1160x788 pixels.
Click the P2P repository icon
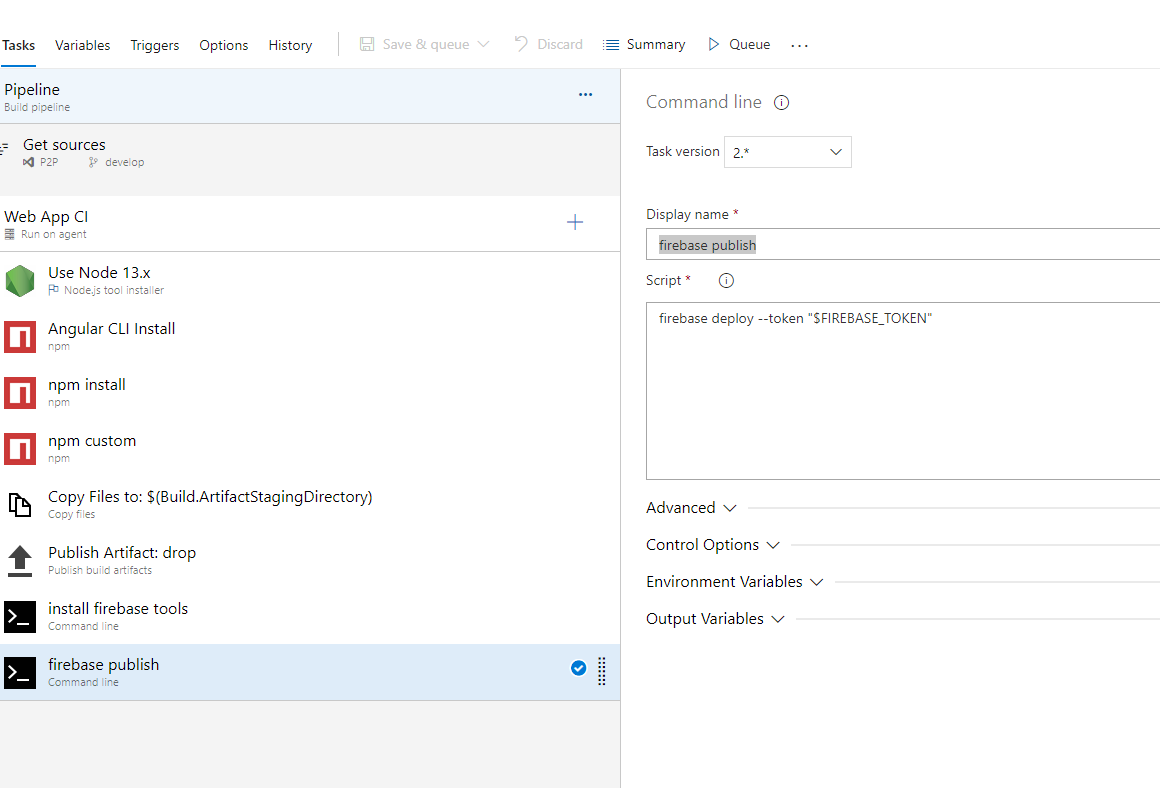(x=28, y=162)
